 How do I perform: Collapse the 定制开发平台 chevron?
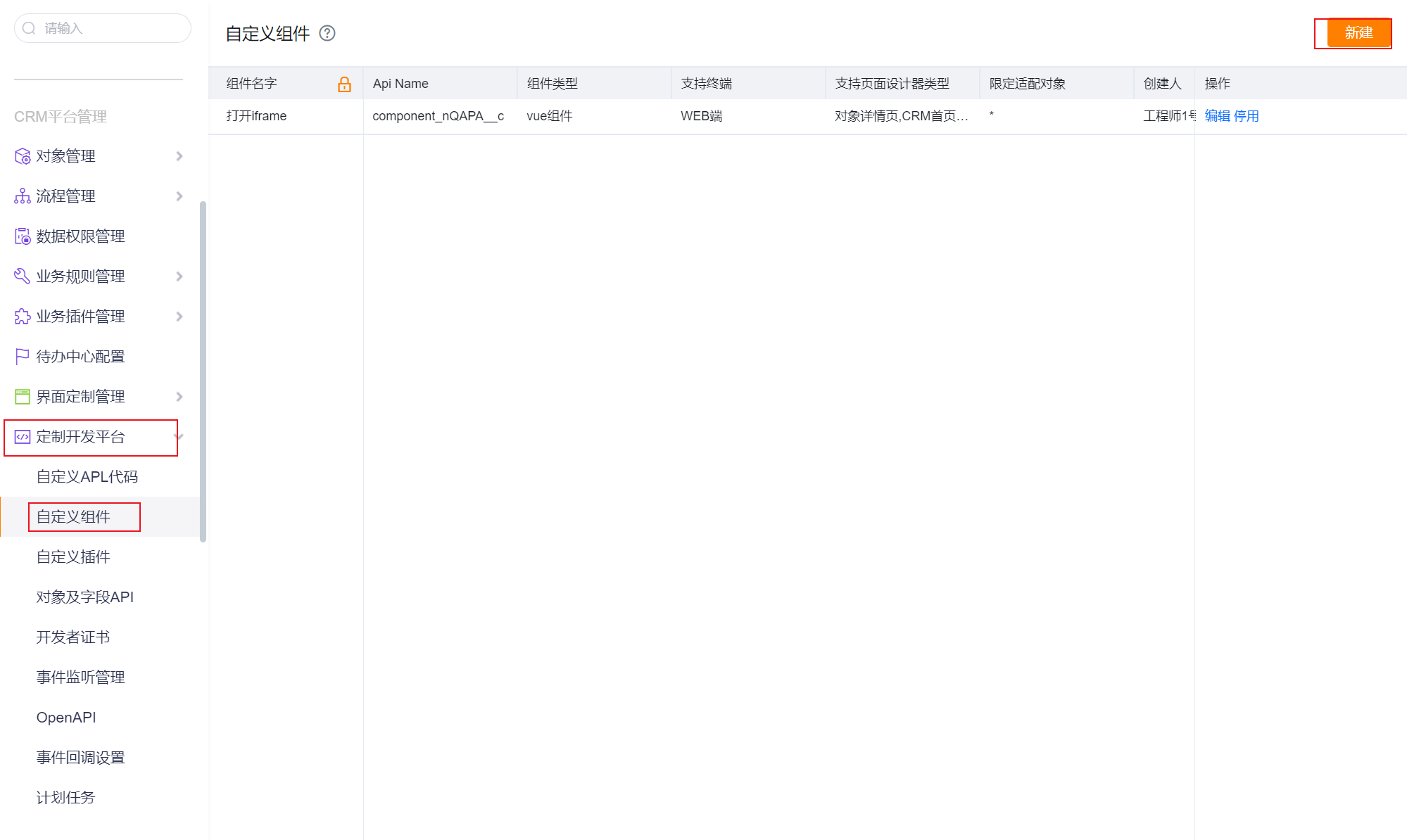179,437
